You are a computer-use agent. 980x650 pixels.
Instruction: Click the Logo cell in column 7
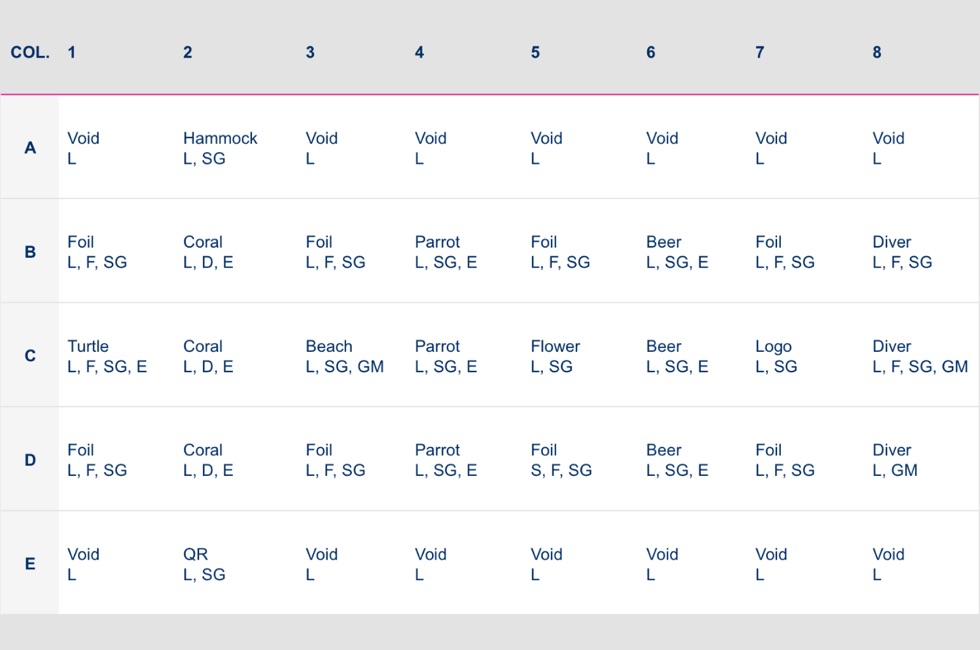click(x=776, y=356)
